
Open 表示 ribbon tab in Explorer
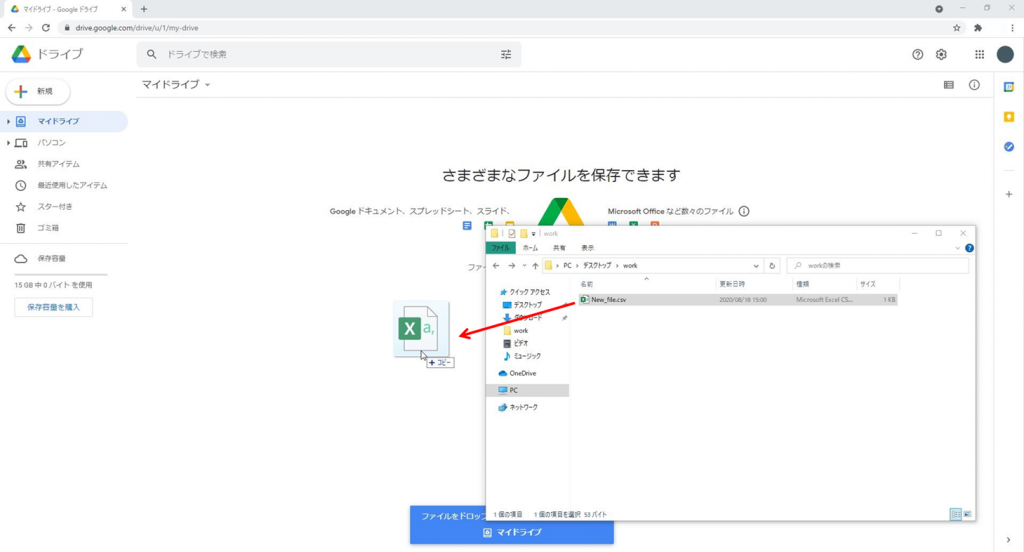click(x=588, y=248)
